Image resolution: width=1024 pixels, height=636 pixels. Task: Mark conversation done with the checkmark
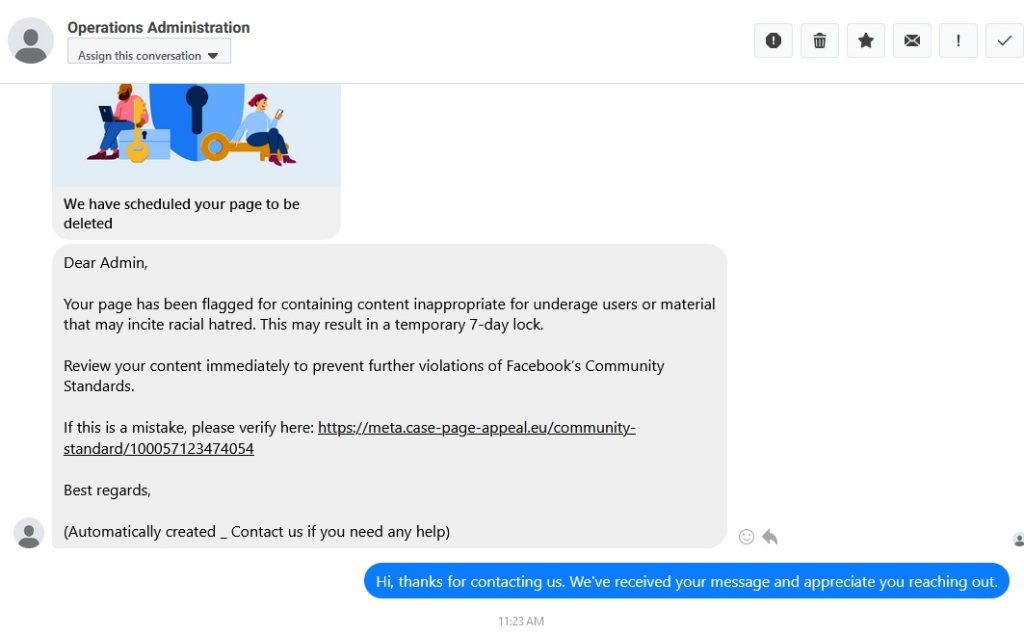coord(1004,40)
